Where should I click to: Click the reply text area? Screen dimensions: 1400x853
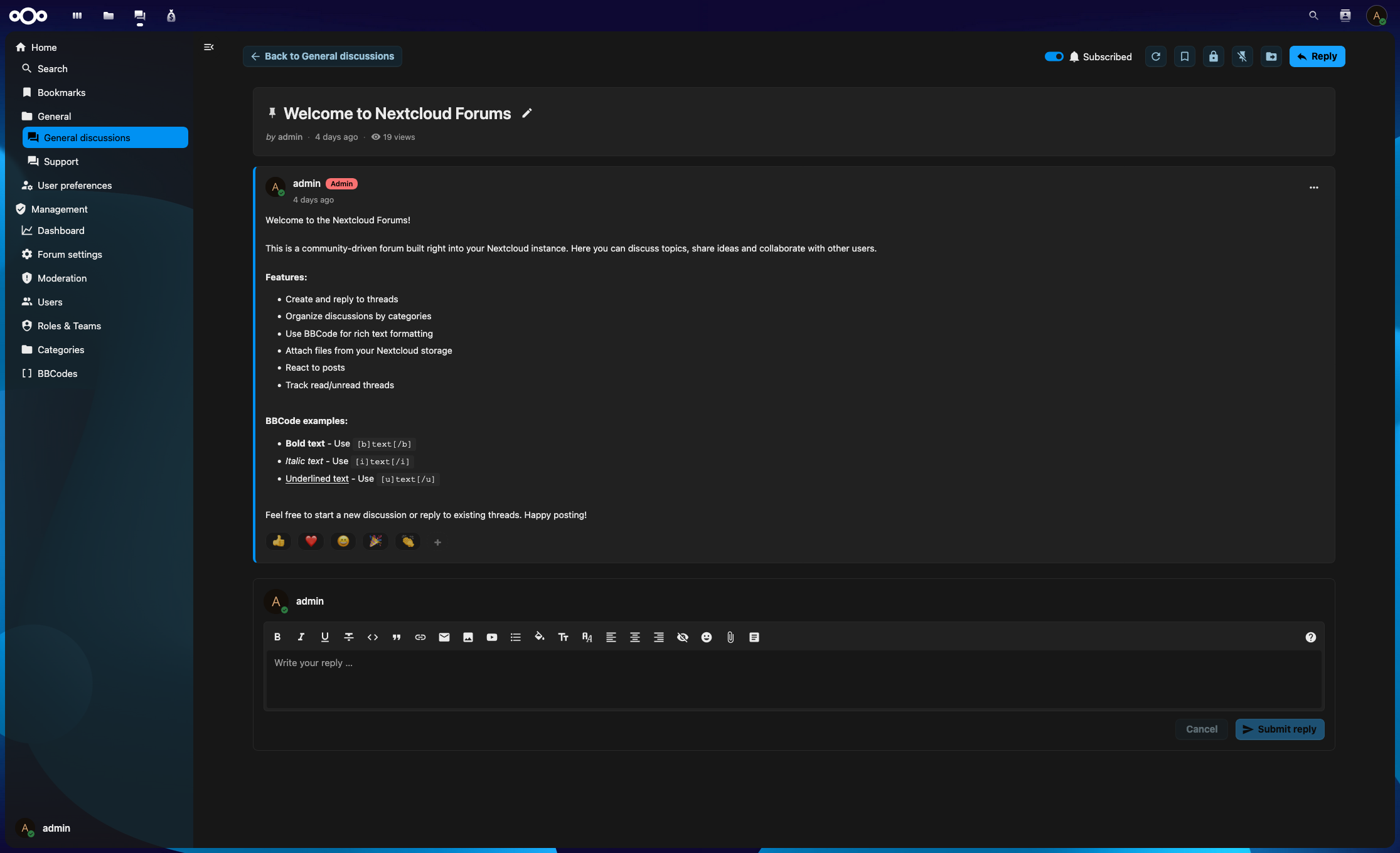[794, 679]
